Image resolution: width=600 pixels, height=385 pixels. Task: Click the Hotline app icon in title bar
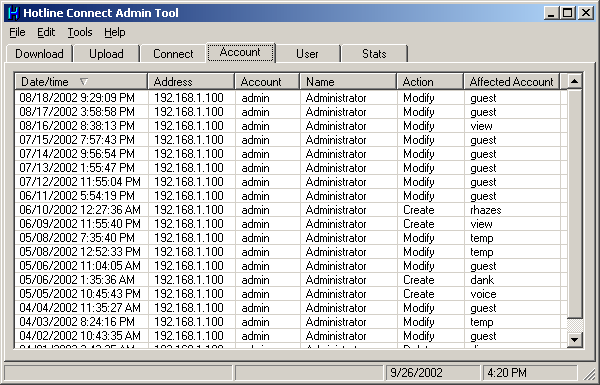13,13
